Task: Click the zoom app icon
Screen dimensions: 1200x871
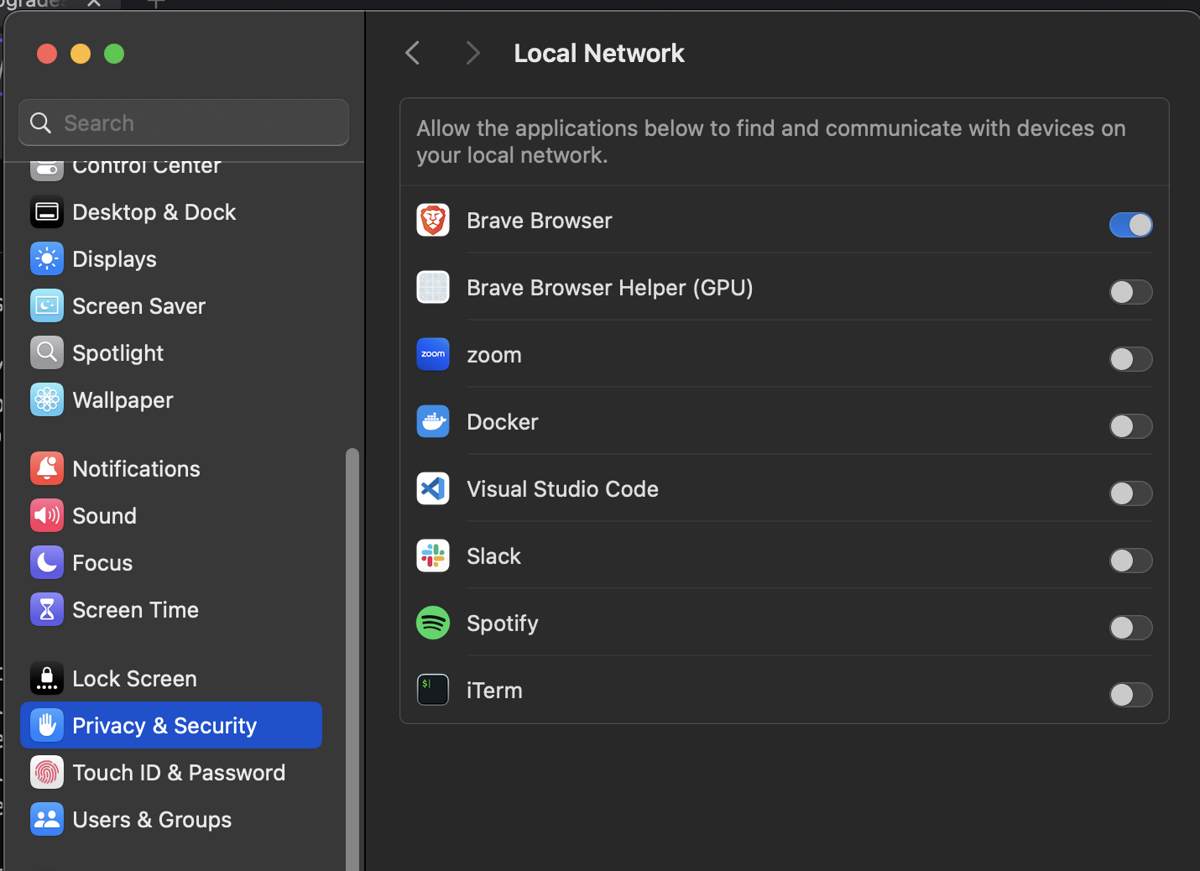Action: tap(433, 354)
